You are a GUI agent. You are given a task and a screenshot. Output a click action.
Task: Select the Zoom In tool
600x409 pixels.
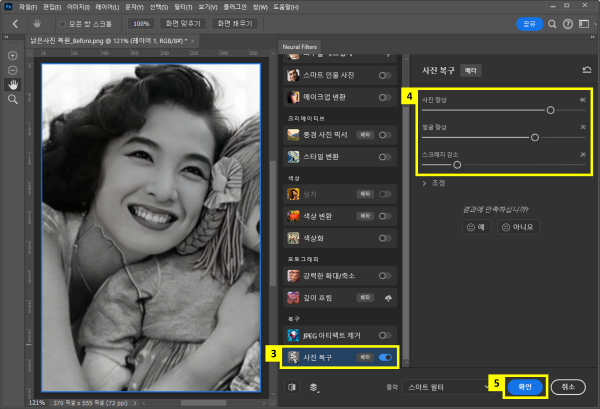tap(13, 55)
